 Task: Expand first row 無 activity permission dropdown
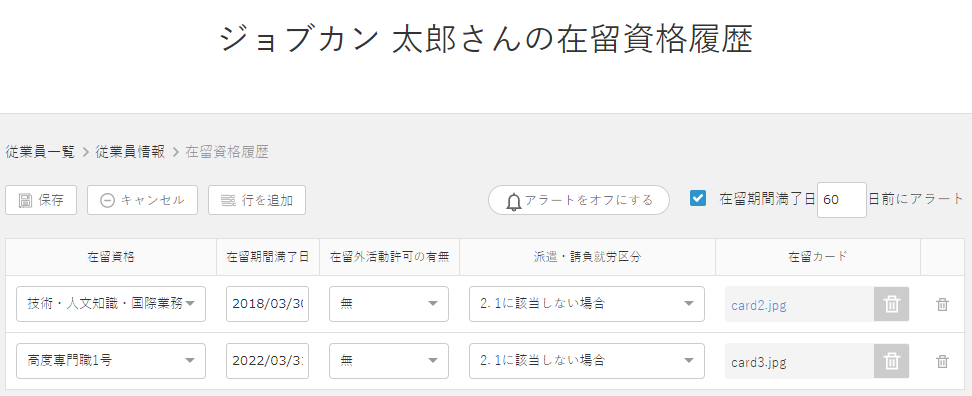pos(389,304)
